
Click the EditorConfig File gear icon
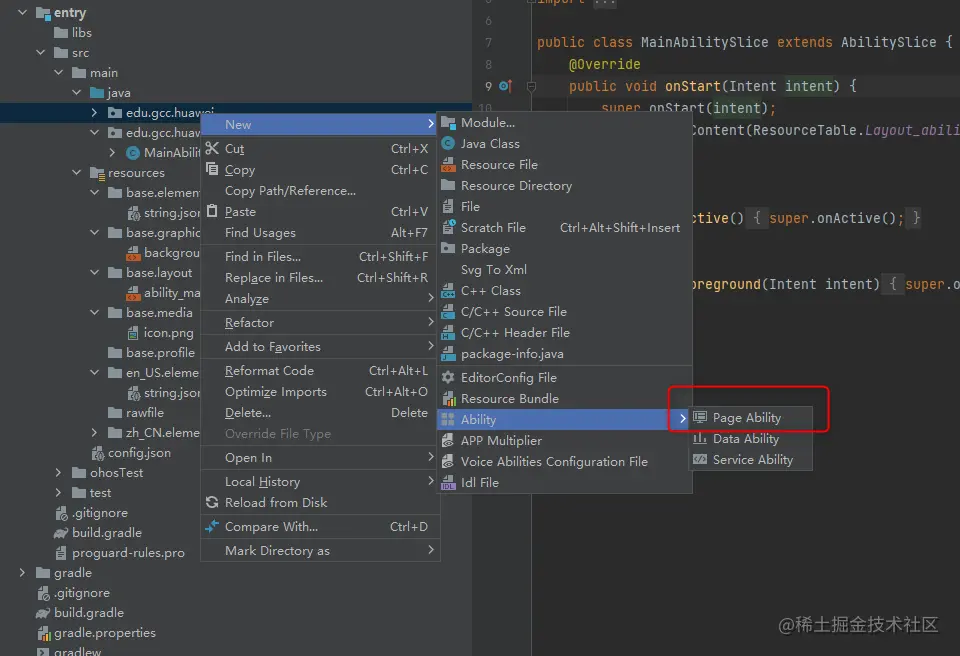tap(448, 377)
